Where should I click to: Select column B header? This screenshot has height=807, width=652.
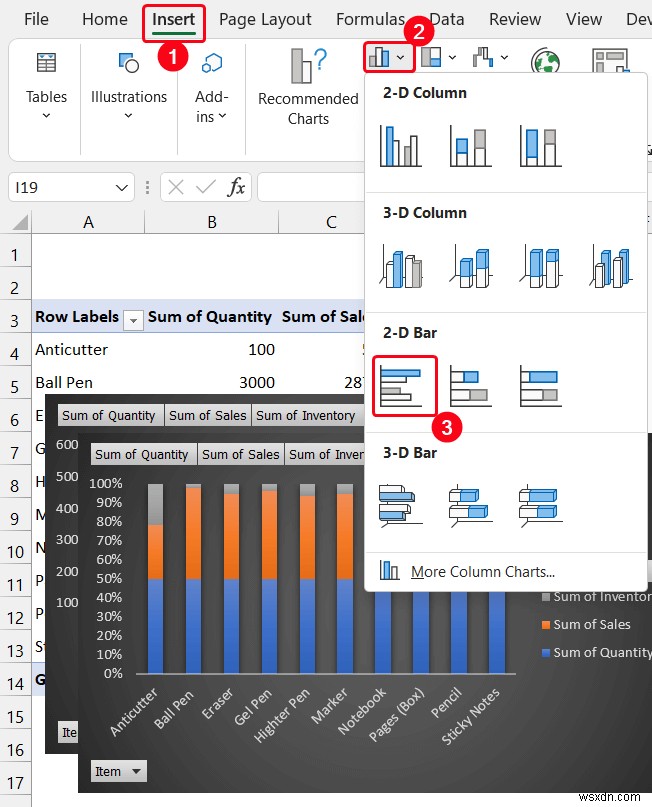212,222
